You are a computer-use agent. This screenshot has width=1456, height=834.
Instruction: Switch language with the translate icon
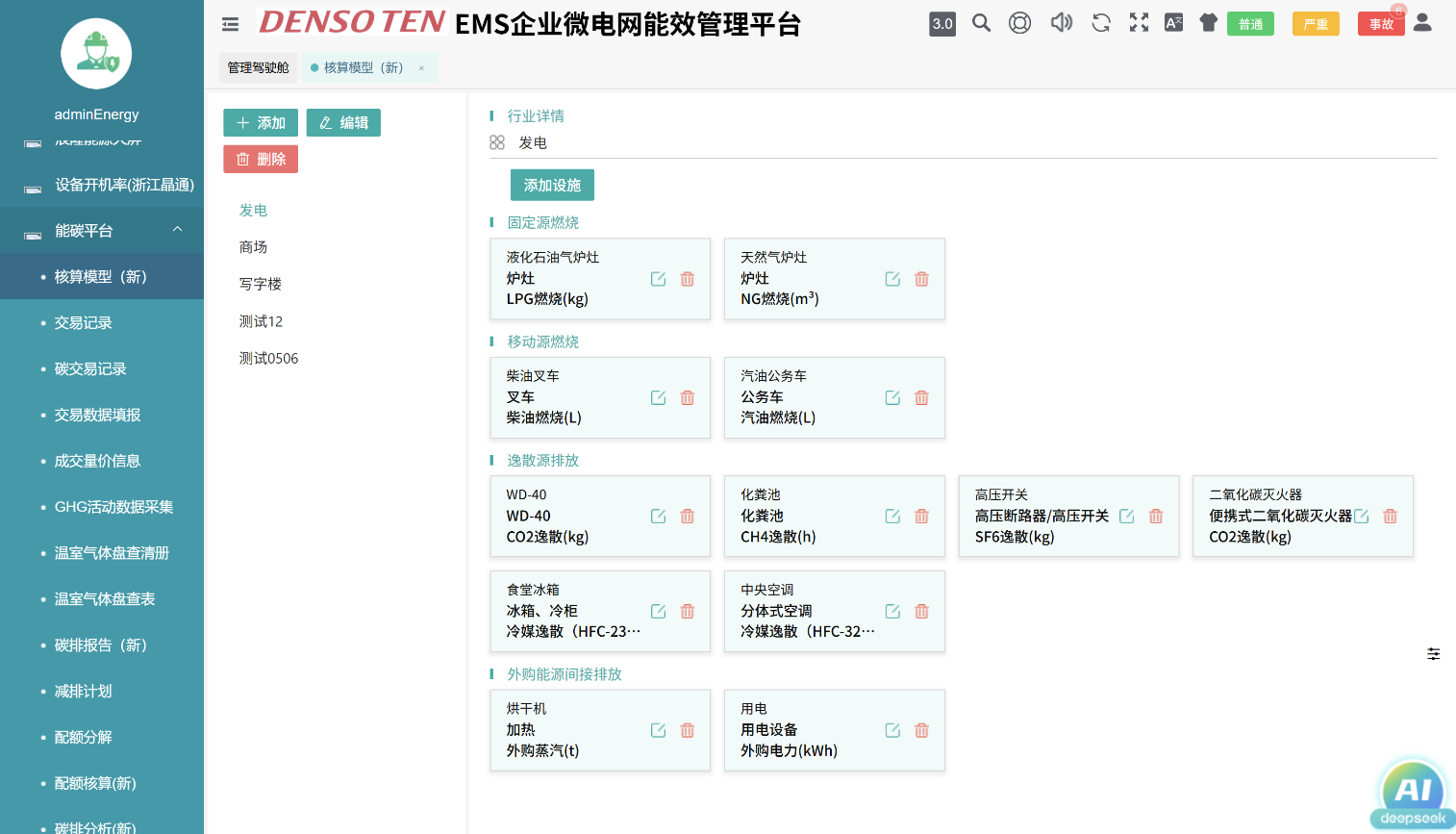coord(1173,23)
